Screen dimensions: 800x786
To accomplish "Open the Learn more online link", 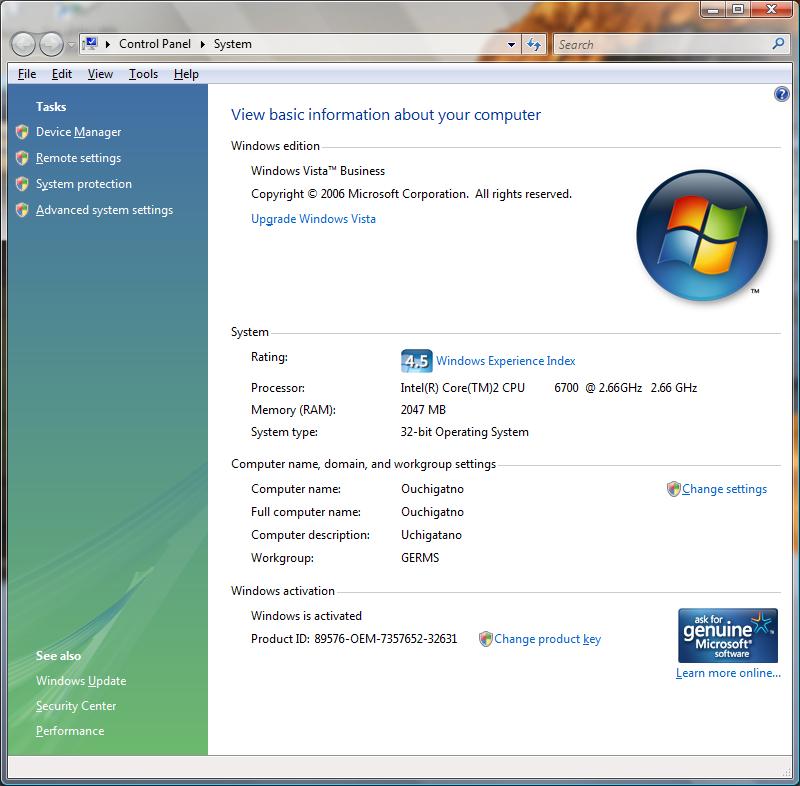I will coord(728,673).
